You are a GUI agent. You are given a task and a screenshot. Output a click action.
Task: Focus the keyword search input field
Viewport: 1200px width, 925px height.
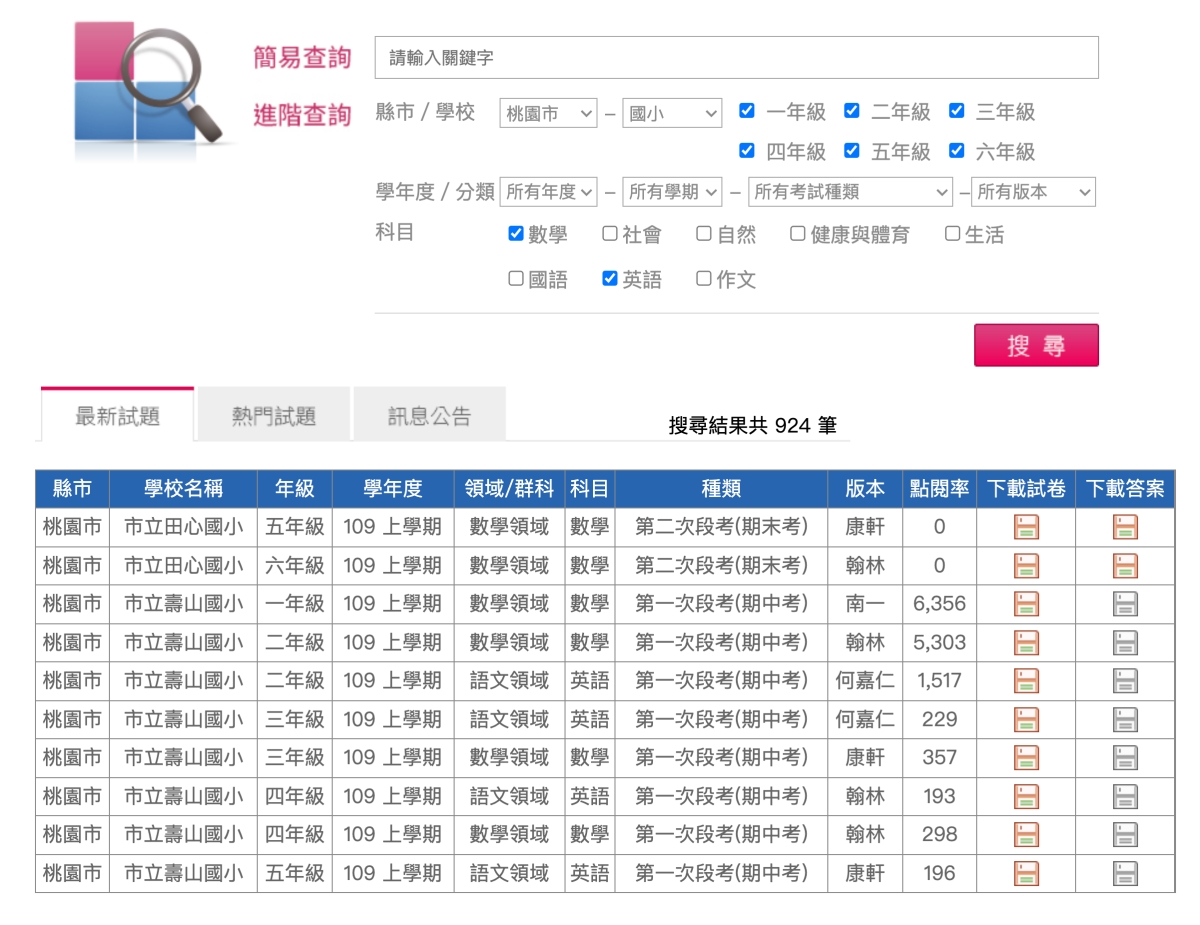(x=736, y=58)
